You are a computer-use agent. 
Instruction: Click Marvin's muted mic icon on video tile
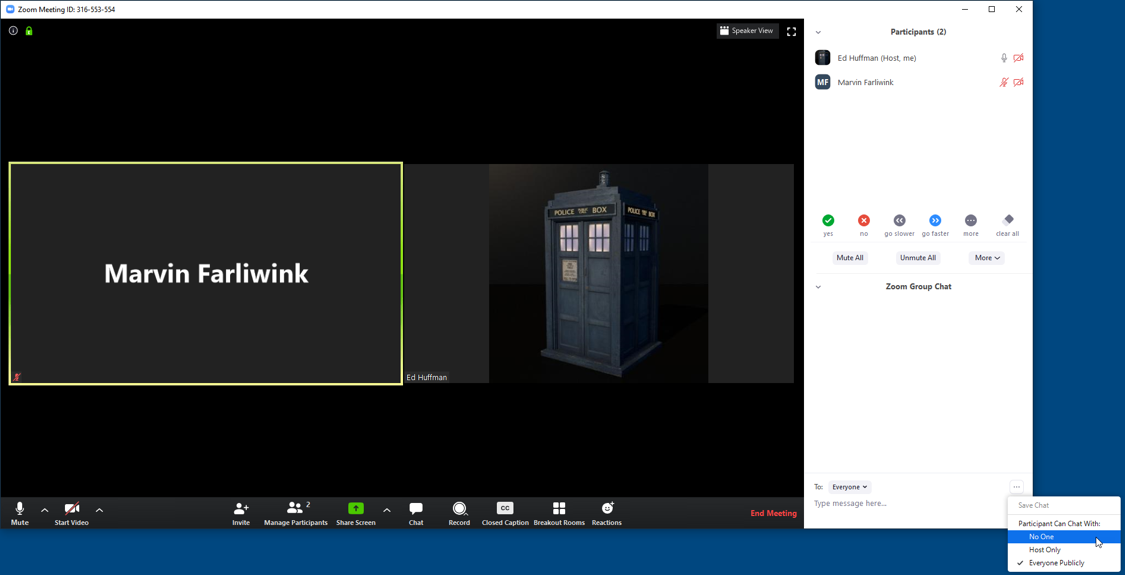click(x=17, y=376)
